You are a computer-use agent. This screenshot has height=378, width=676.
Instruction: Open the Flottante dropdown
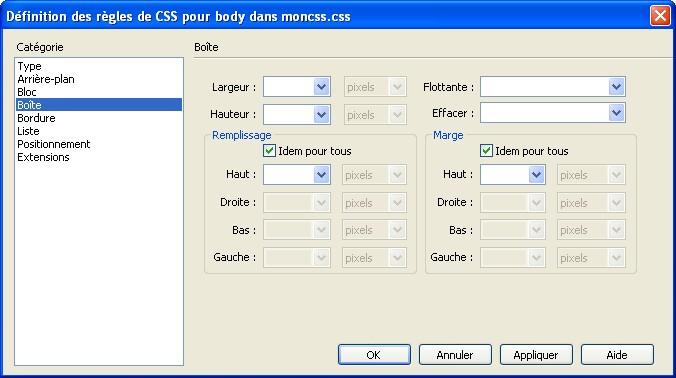[617, 87]
